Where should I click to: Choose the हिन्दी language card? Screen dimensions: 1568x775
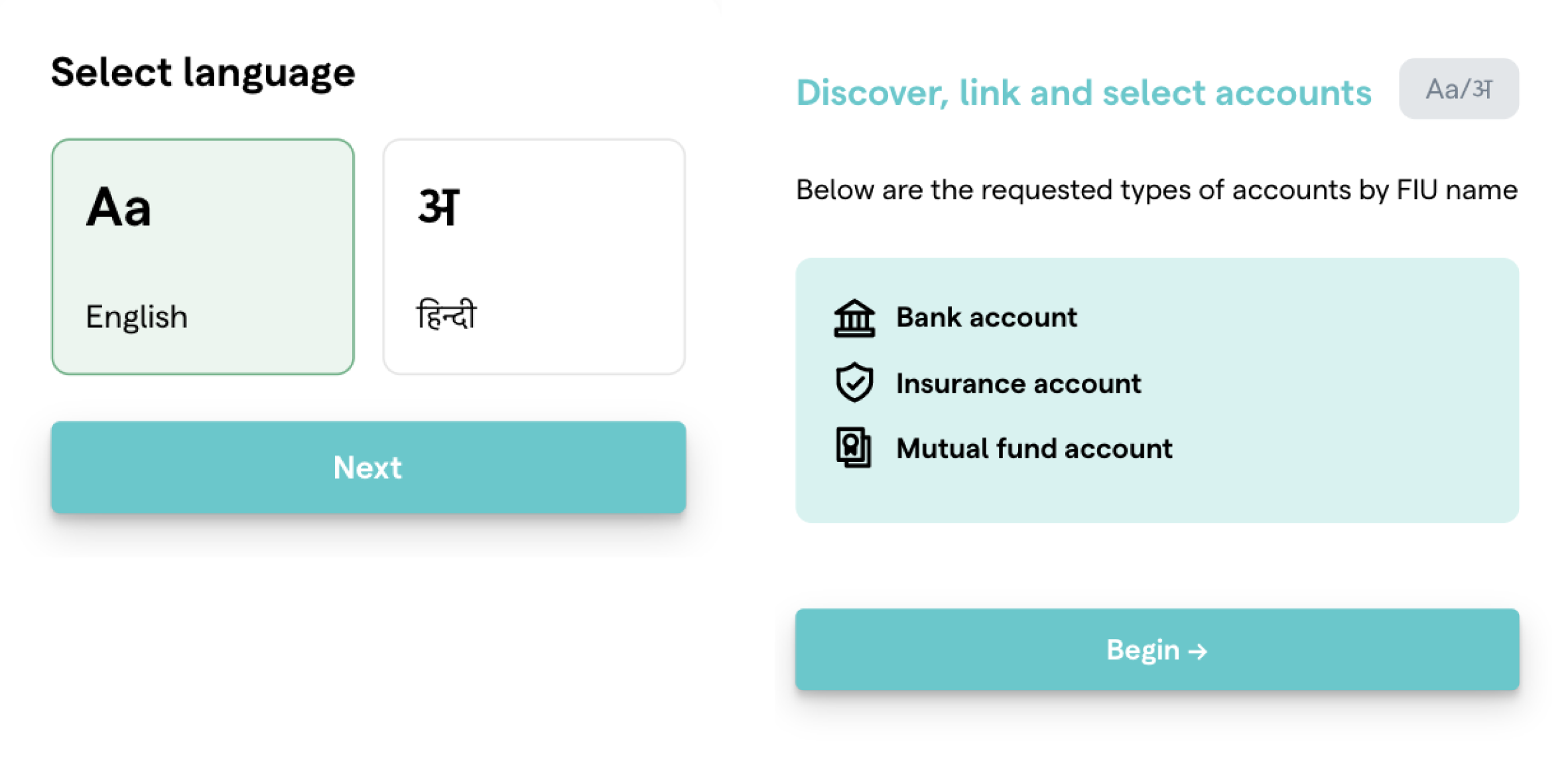[x=534, y=256]
